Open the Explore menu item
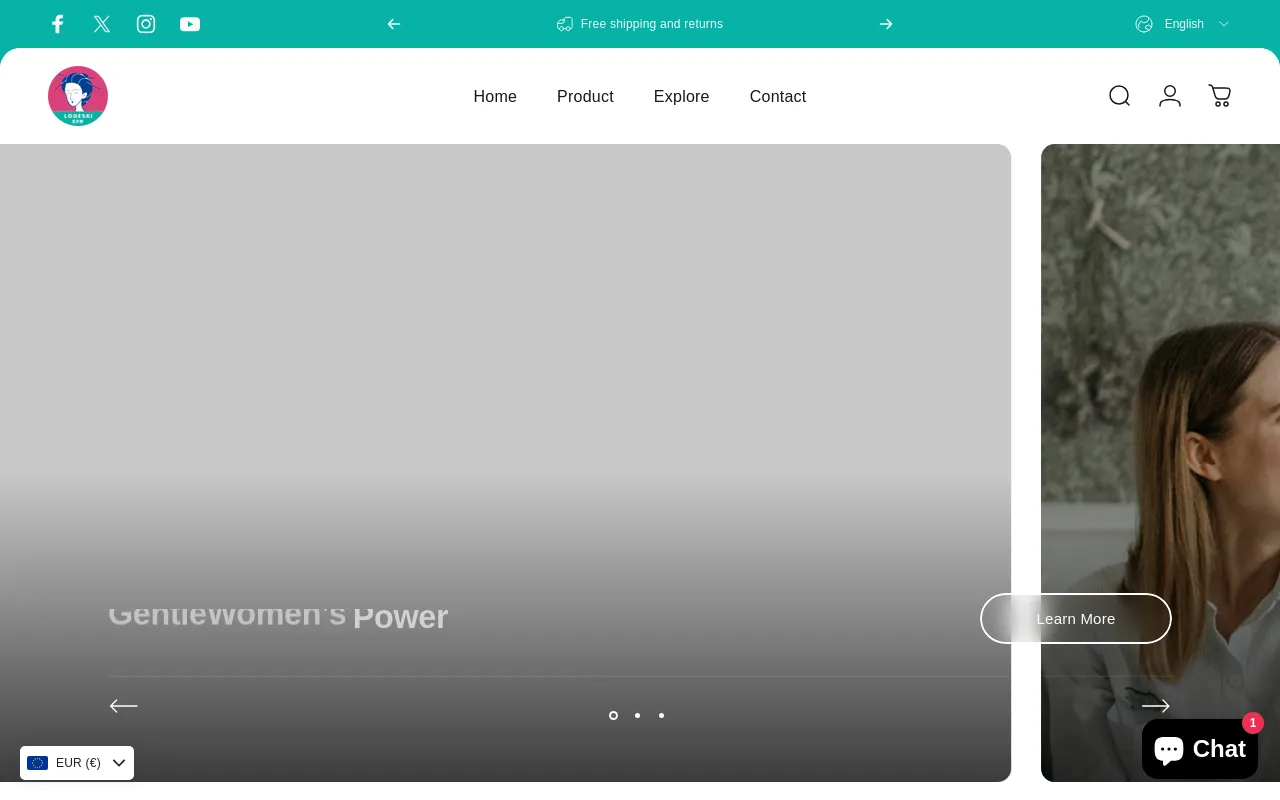1280x800 pixels. (x=681, y=97)
